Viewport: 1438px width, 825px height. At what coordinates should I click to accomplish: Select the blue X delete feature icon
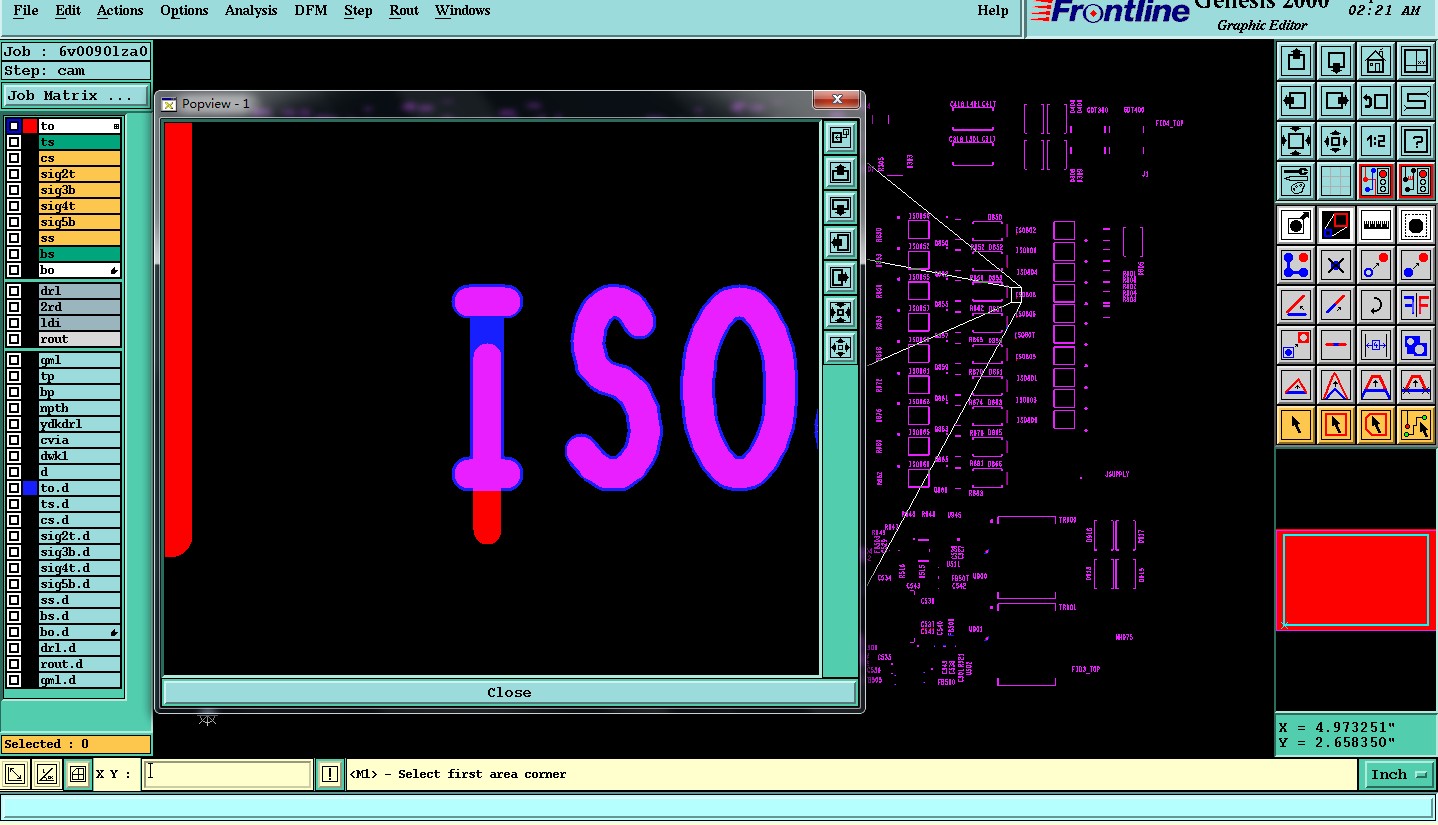click(x=1336, y=265)
